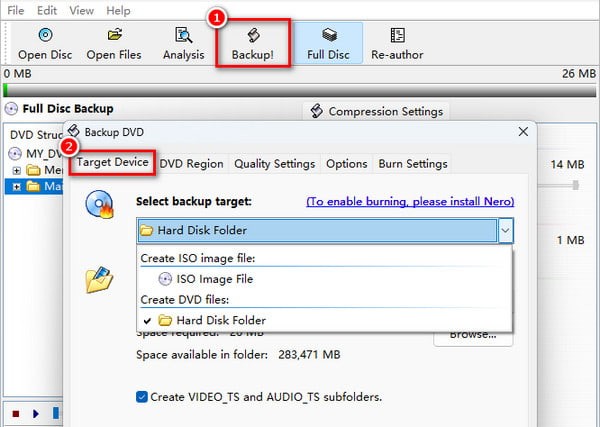Click the Browse... button
The height and width of the screenshot is (427, 600).
tap(473, 335)
